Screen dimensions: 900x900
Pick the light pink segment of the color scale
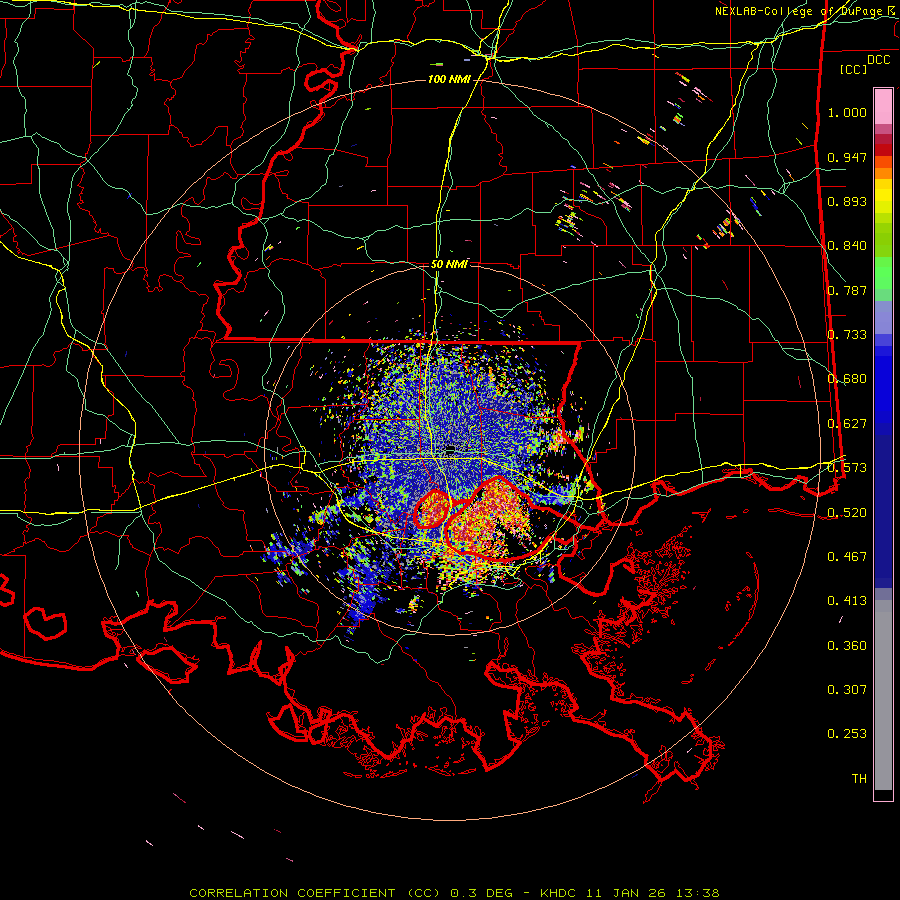point(883,106)
